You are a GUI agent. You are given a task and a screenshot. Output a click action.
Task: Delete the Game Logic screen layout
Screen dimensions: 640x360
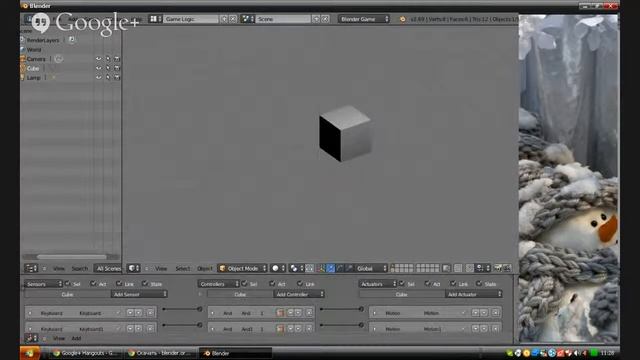coord(233,19)
